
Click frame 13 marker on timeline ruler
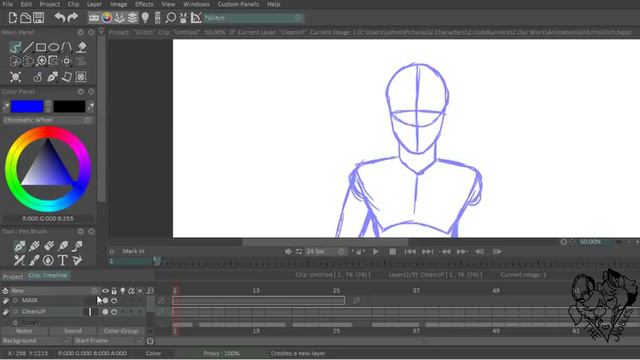256,291
